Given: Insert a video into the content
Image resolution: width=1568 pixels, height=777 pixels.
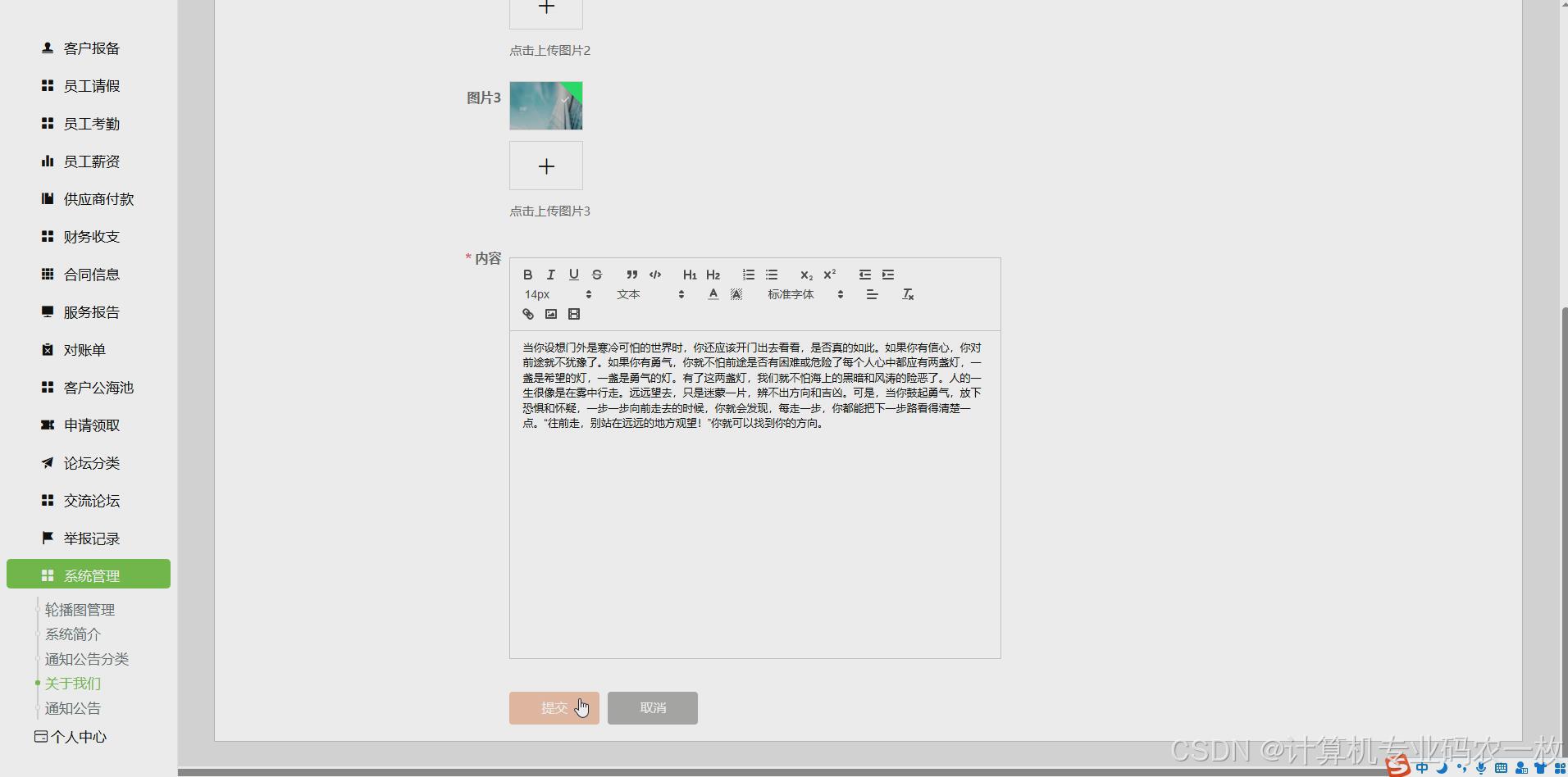Looking at the screenshot, I should pyautogui.click(x=573, y=314).
